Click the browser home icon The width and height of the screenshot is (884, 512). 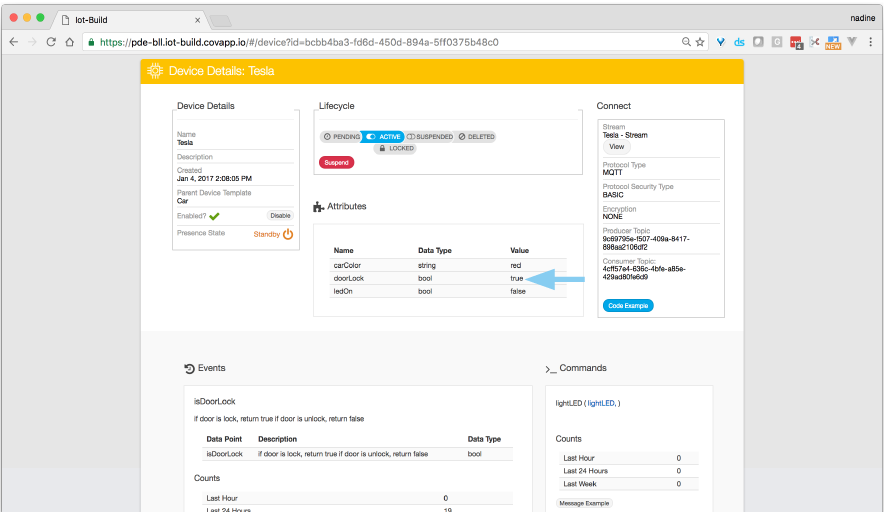pyautogui.click(x=69, y=42)
